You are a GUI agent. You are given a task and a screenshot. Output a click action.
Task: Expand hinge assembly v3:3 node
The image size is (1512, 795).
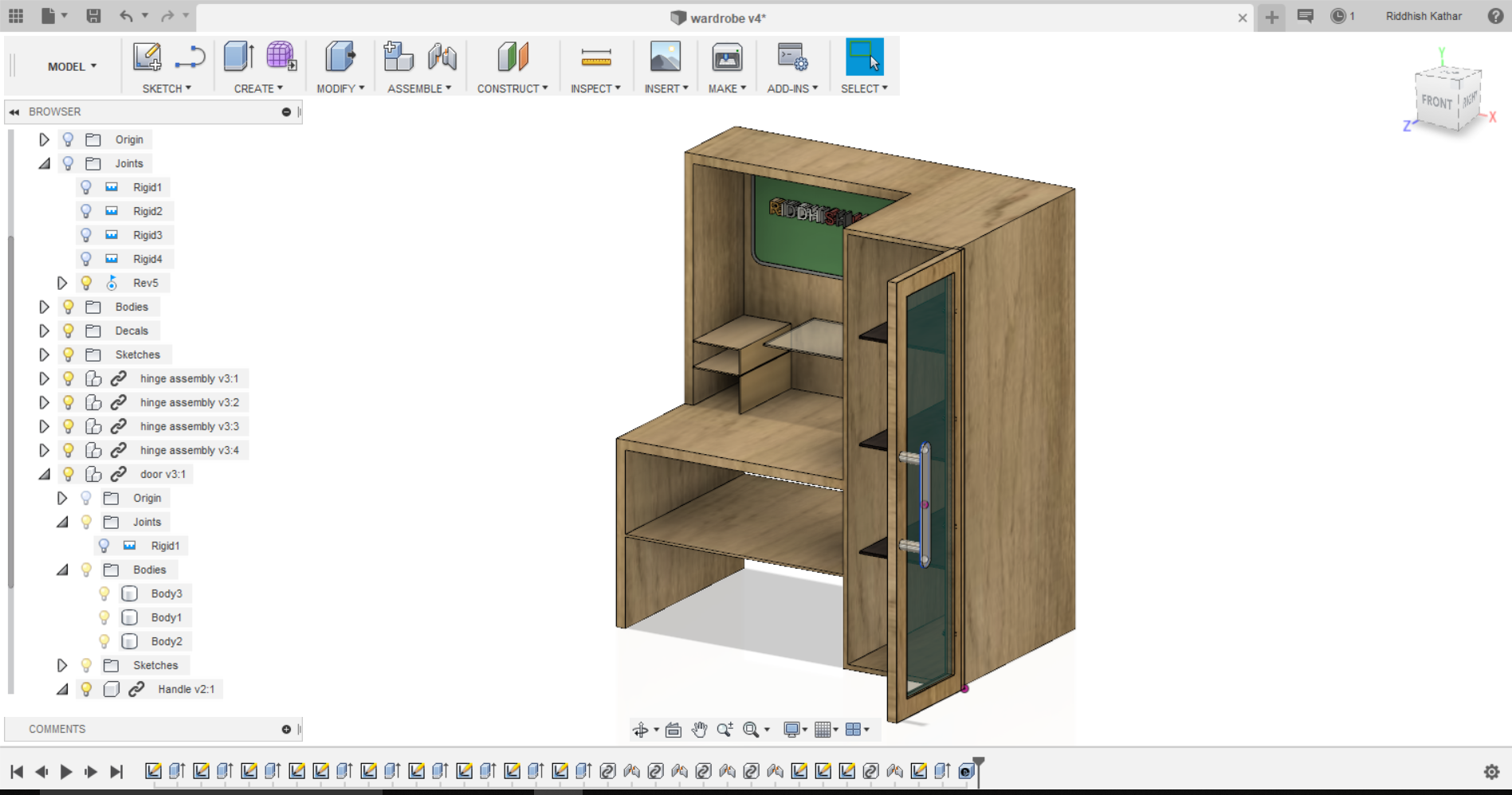click(44, 426)
